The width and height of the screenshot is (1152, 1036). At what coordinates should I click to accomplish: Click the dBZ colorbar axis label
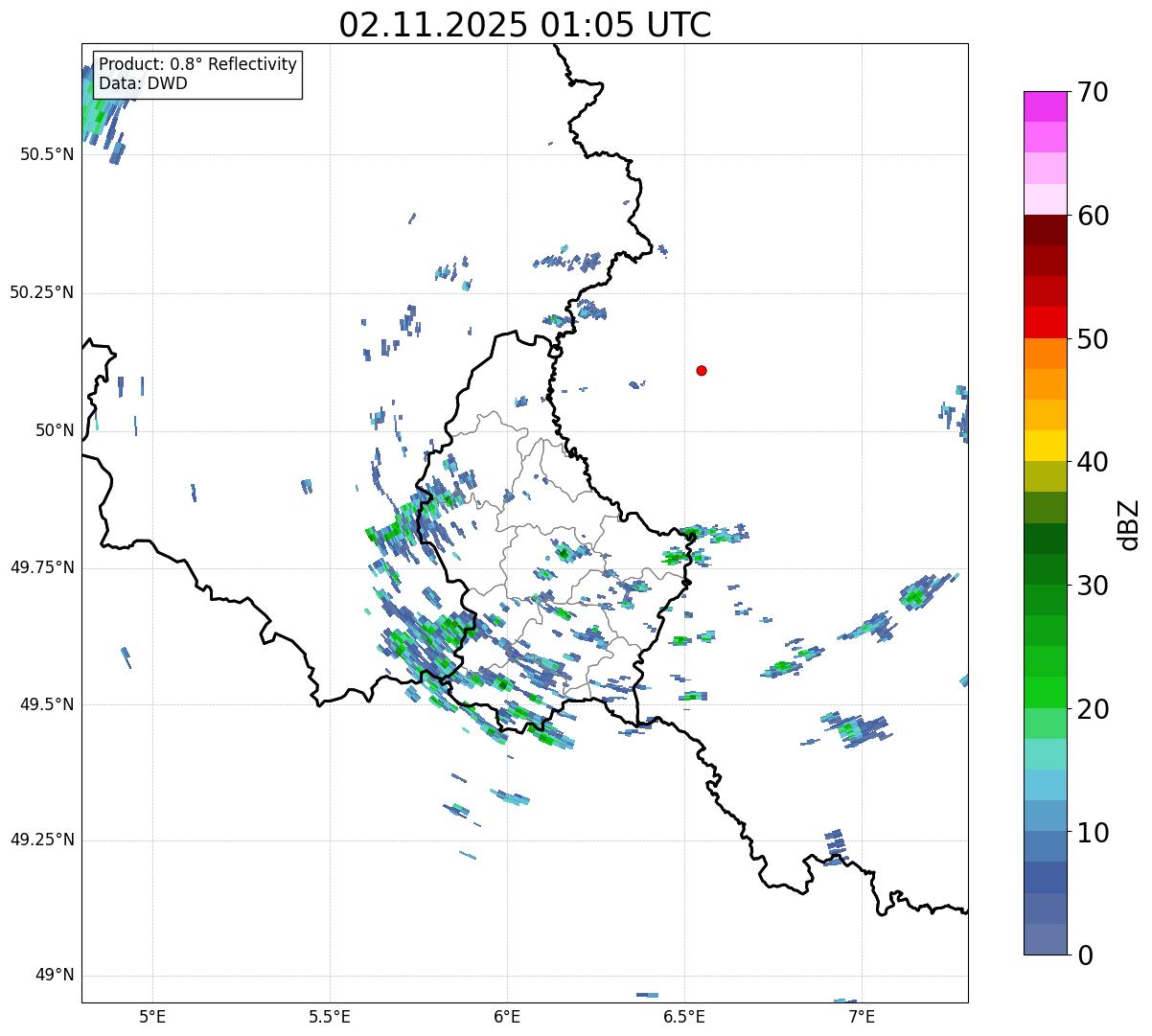[1128, 523]
